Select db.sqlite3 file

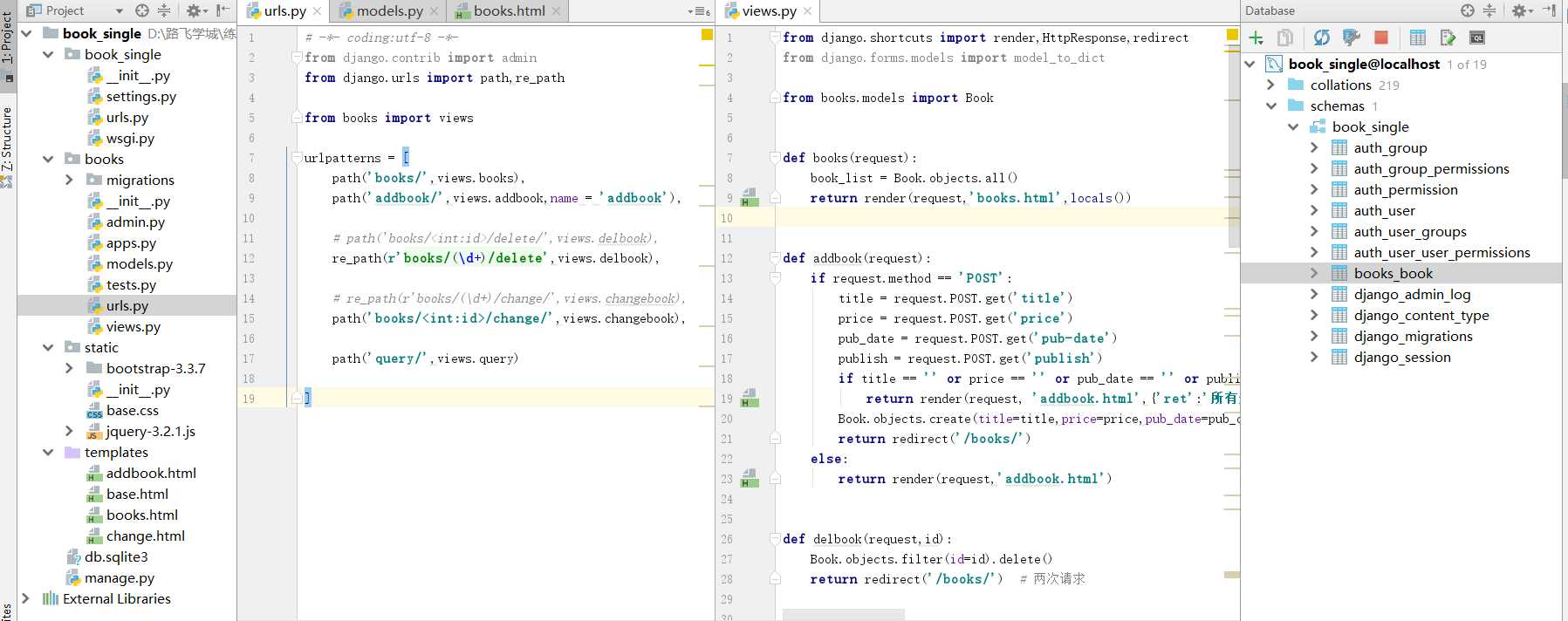coord(115,556)
